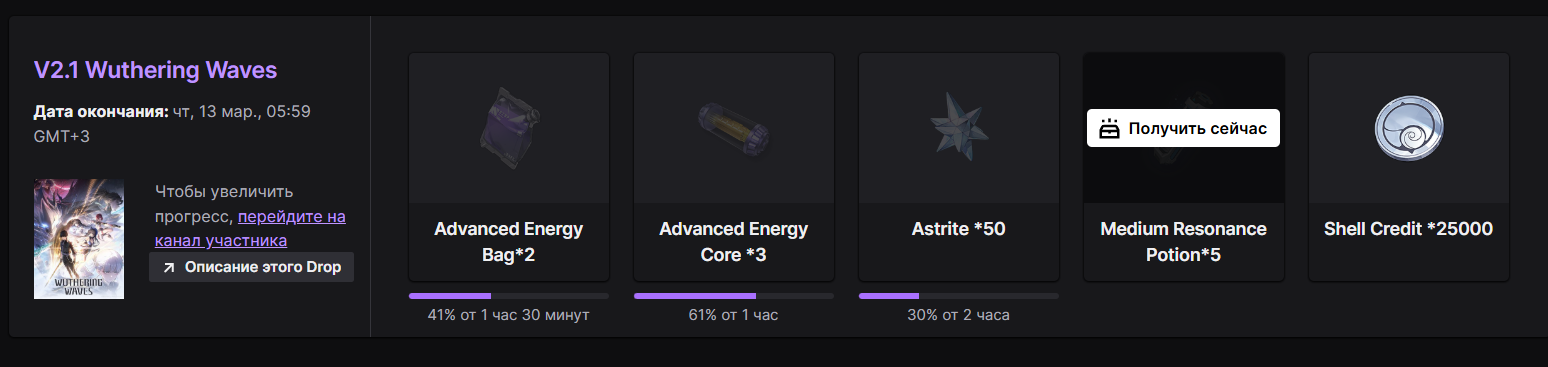Open the Описание этого Drop button
The height and width of the screenshot is (367, 1548).
click(x=251, y=267)
